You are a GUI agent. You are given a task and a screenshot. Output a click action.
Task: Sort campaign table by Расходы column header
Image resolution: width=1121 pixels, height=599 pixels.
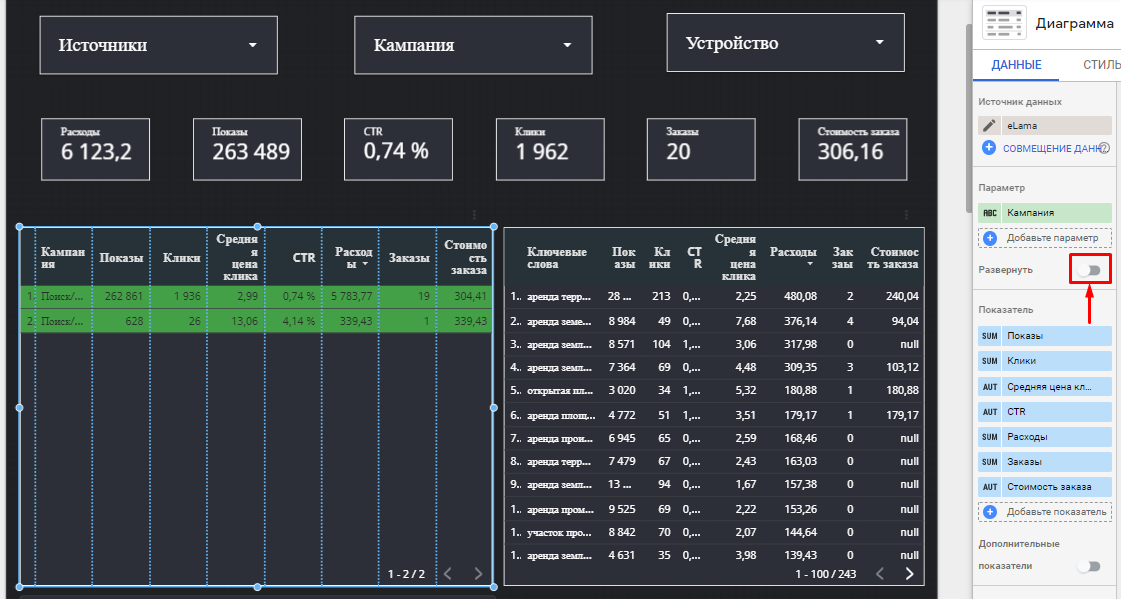click(x=353, y=257)
